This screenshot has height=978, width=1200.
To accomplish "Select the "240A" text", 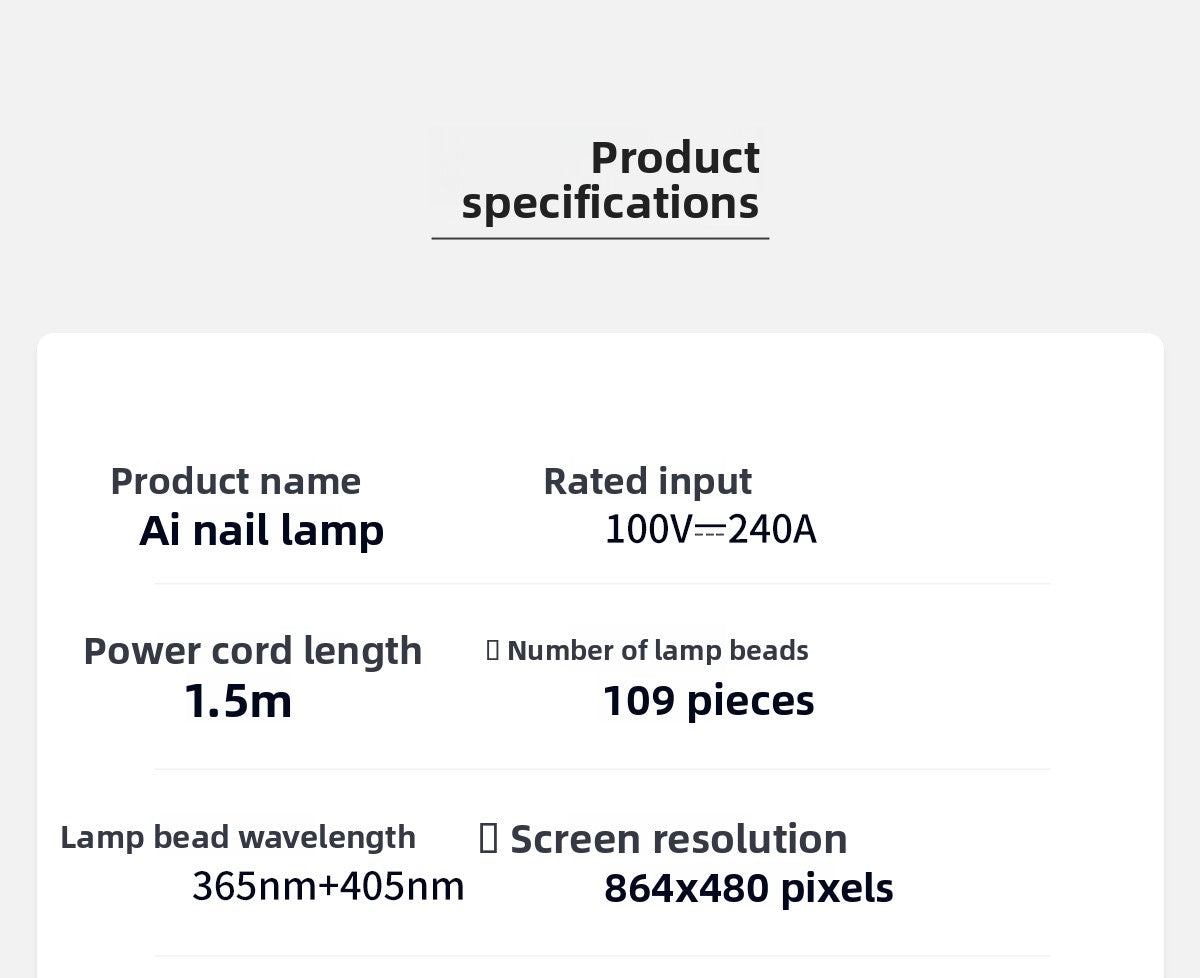I will pos(772,530).
